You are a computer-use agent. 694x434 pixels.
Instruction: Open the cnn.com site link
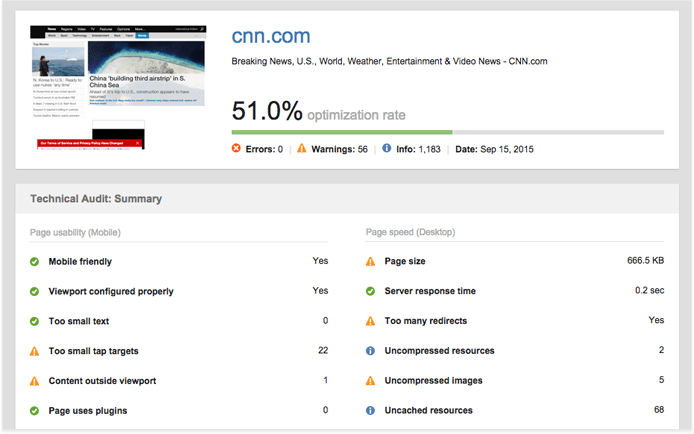coord(271,36)
